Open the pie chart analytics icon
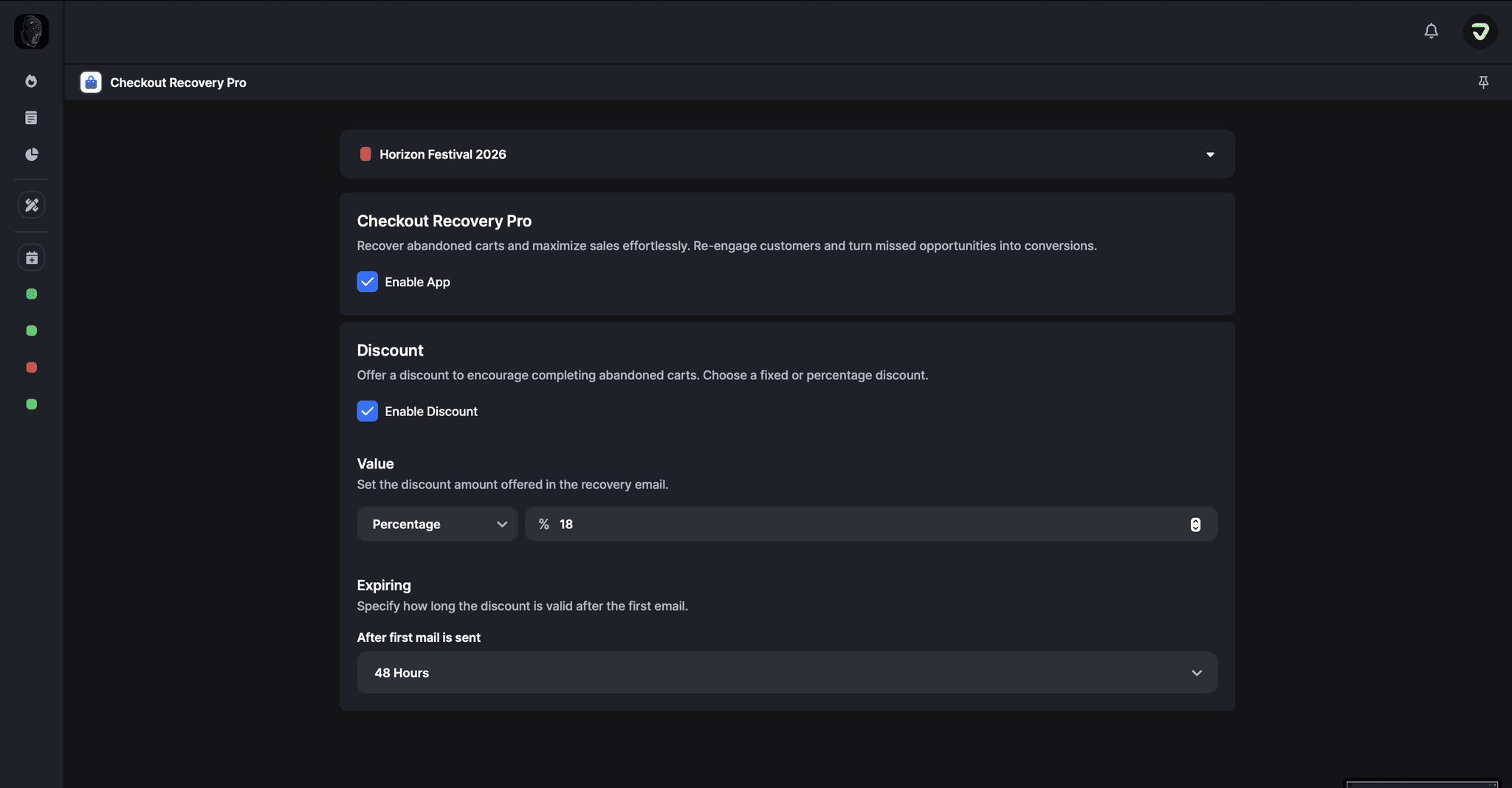This screenshot has width=1512, height=788. [31, 154]
